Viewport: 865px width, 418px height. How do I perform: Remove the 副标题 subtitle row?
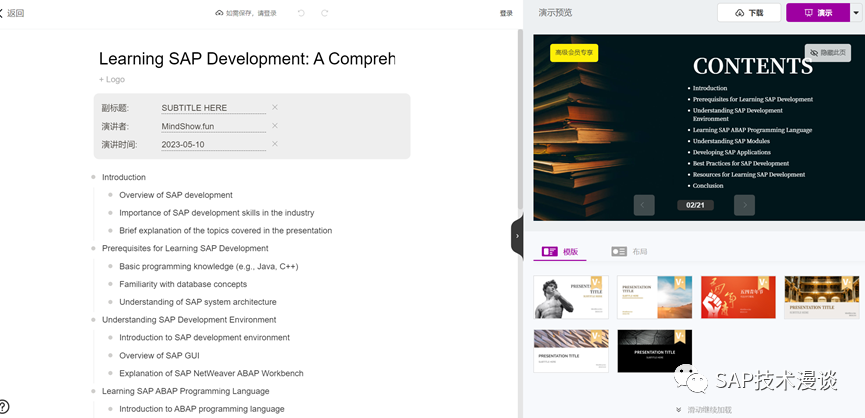(x=275, y=107)
